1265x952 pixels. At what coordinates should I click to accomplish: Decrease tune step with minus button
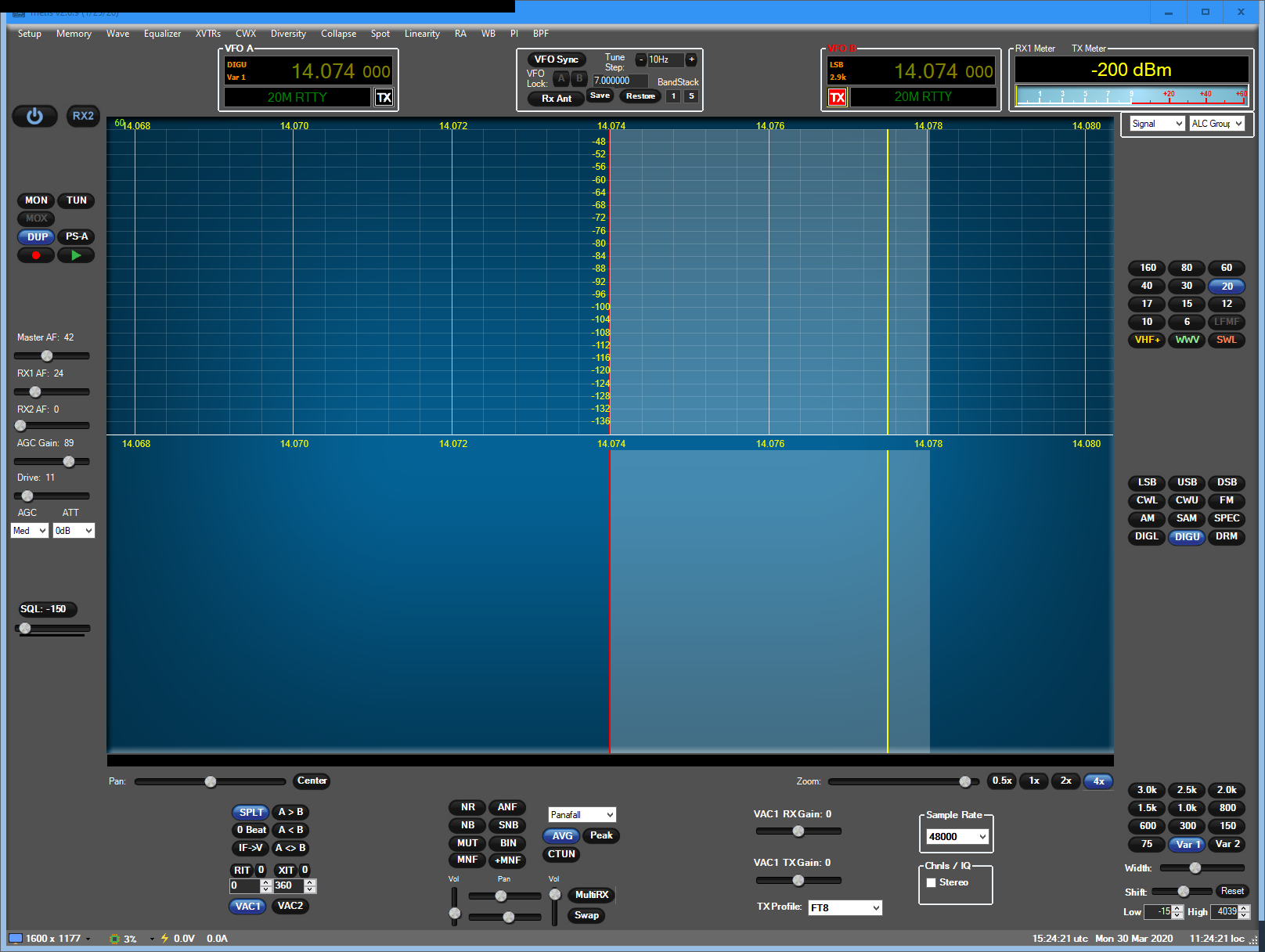640,59
